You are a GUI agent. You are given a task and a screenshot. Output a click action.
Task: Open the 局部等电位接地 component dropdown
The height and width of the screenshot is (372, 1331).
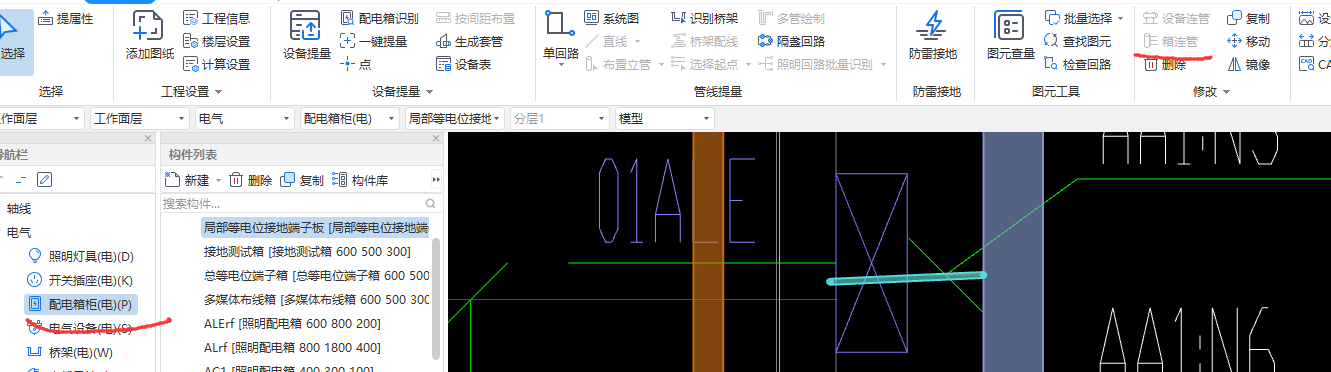(x=455, y=118)
